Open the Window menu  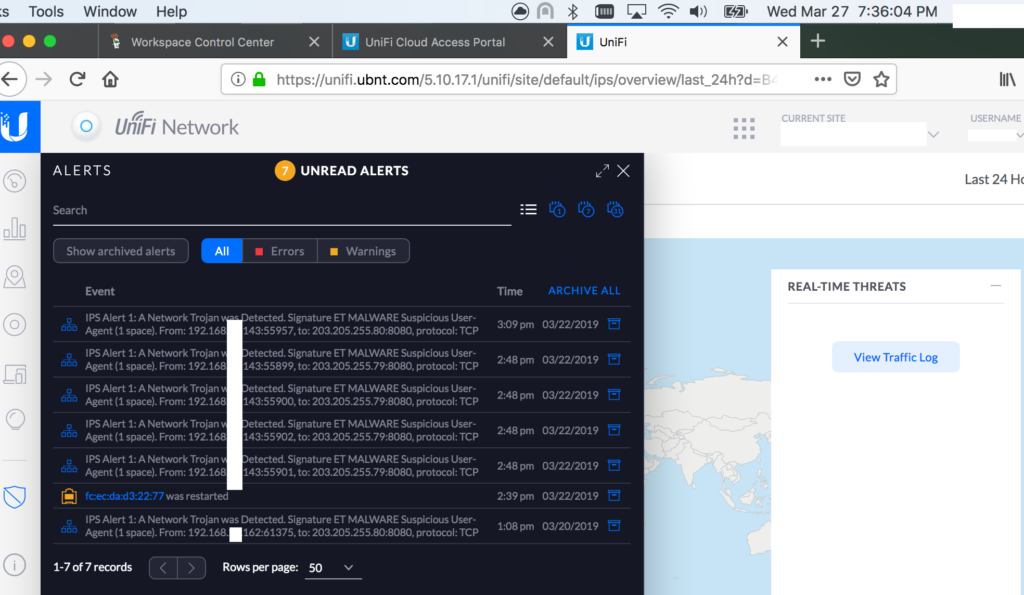110,12
